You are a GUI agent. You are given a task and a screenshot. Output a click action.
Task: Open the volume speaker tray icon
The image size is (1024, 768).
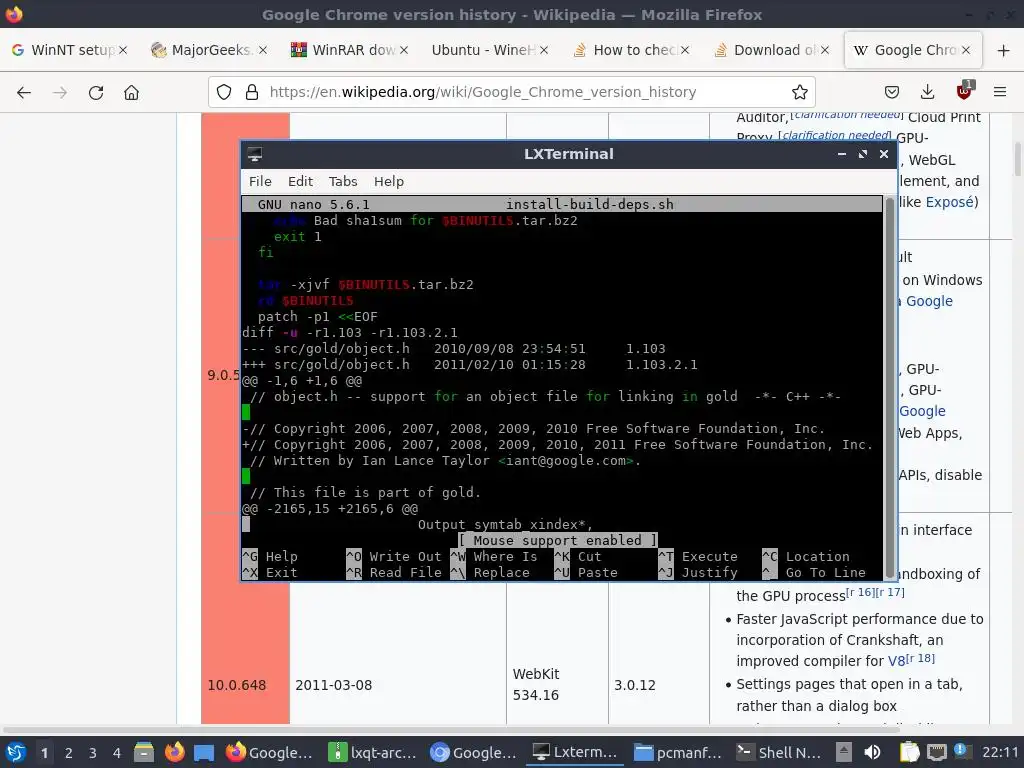(872, 752)
